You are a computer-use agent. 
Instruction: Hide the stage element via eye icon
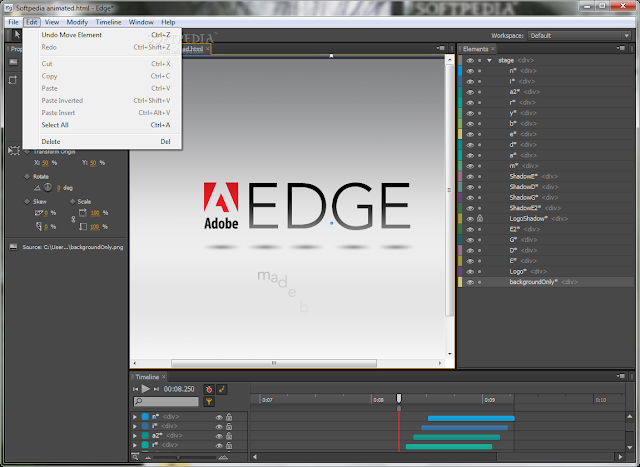(x=470, y=60)
